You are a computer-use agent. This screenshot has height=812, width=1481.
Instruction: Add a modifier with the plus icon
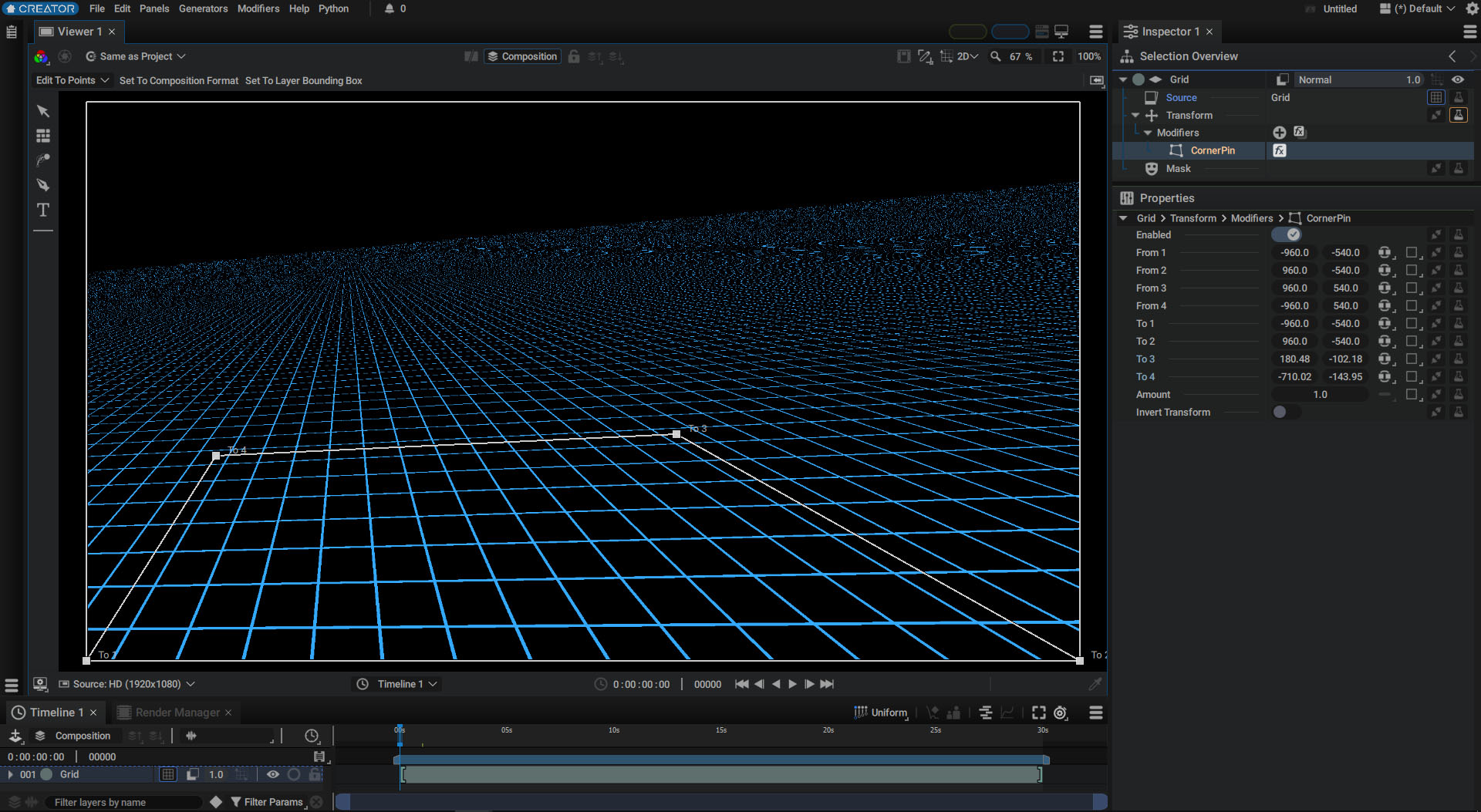coord(1280,133)
